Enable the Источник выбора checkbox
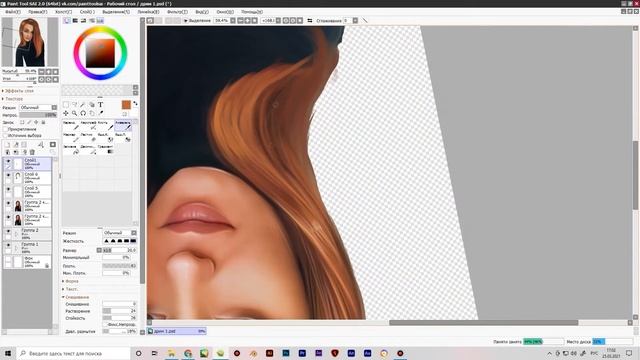Viewport: 640px width, 360px height. point(5,135)
